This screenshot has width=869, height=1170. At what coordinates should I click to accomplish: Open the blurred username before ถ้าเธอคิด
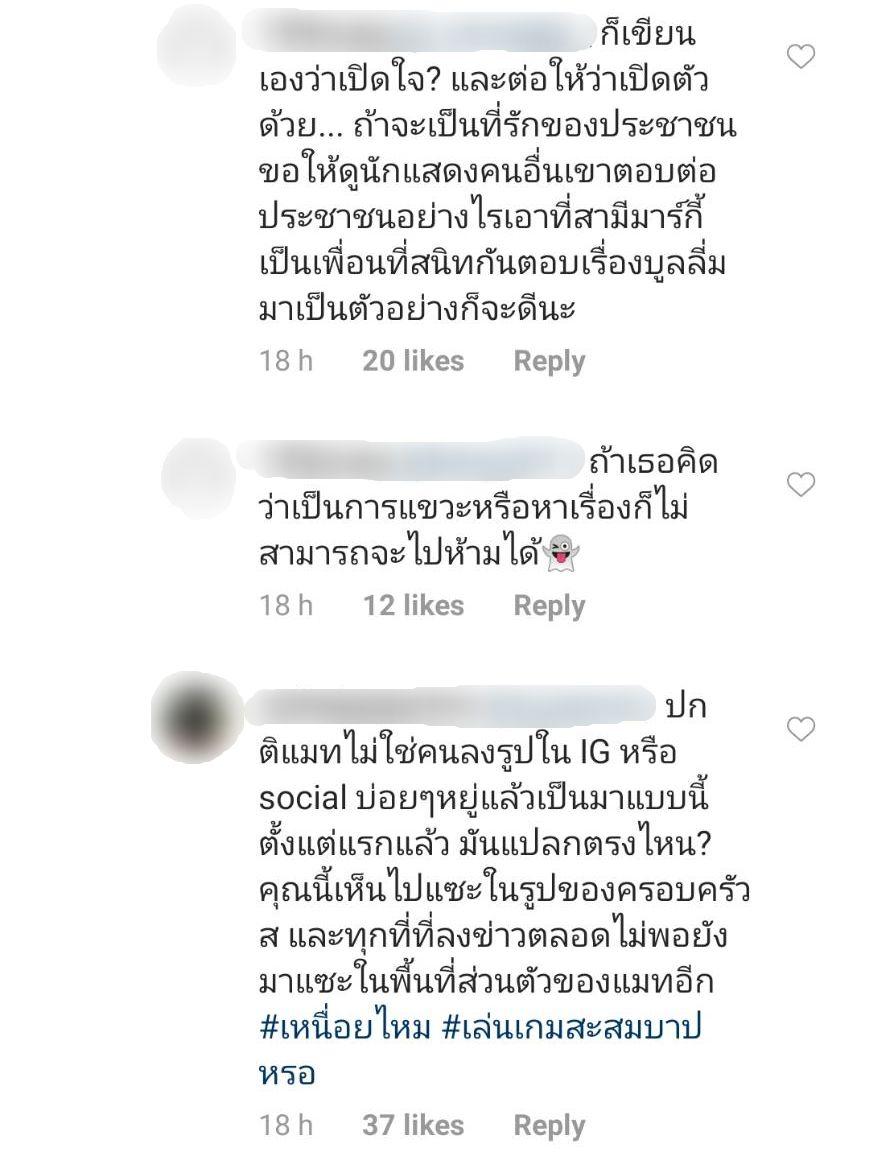pyautogui.click(x=412, y=462)
